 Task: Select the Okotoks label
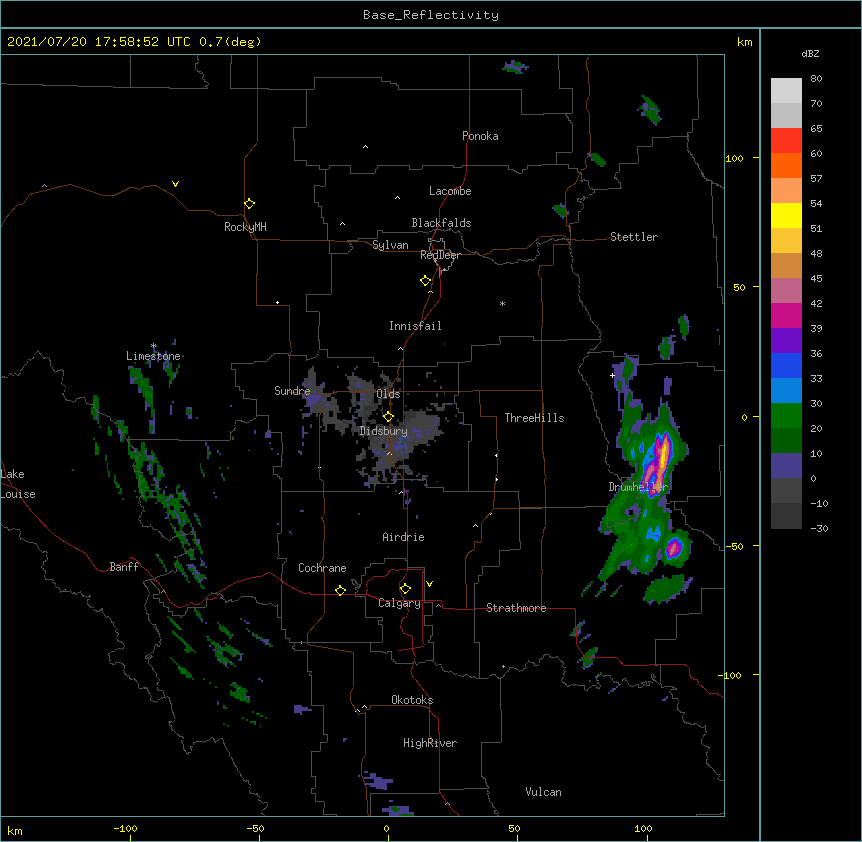point(412,700)
